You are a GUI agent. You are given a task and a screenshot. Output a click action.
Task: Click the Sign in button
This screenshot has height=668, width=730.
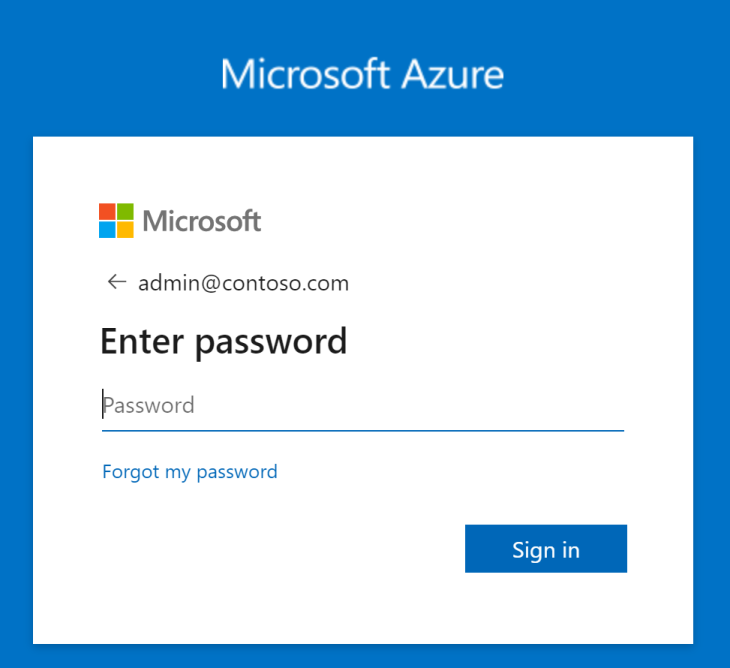[546, 548]
